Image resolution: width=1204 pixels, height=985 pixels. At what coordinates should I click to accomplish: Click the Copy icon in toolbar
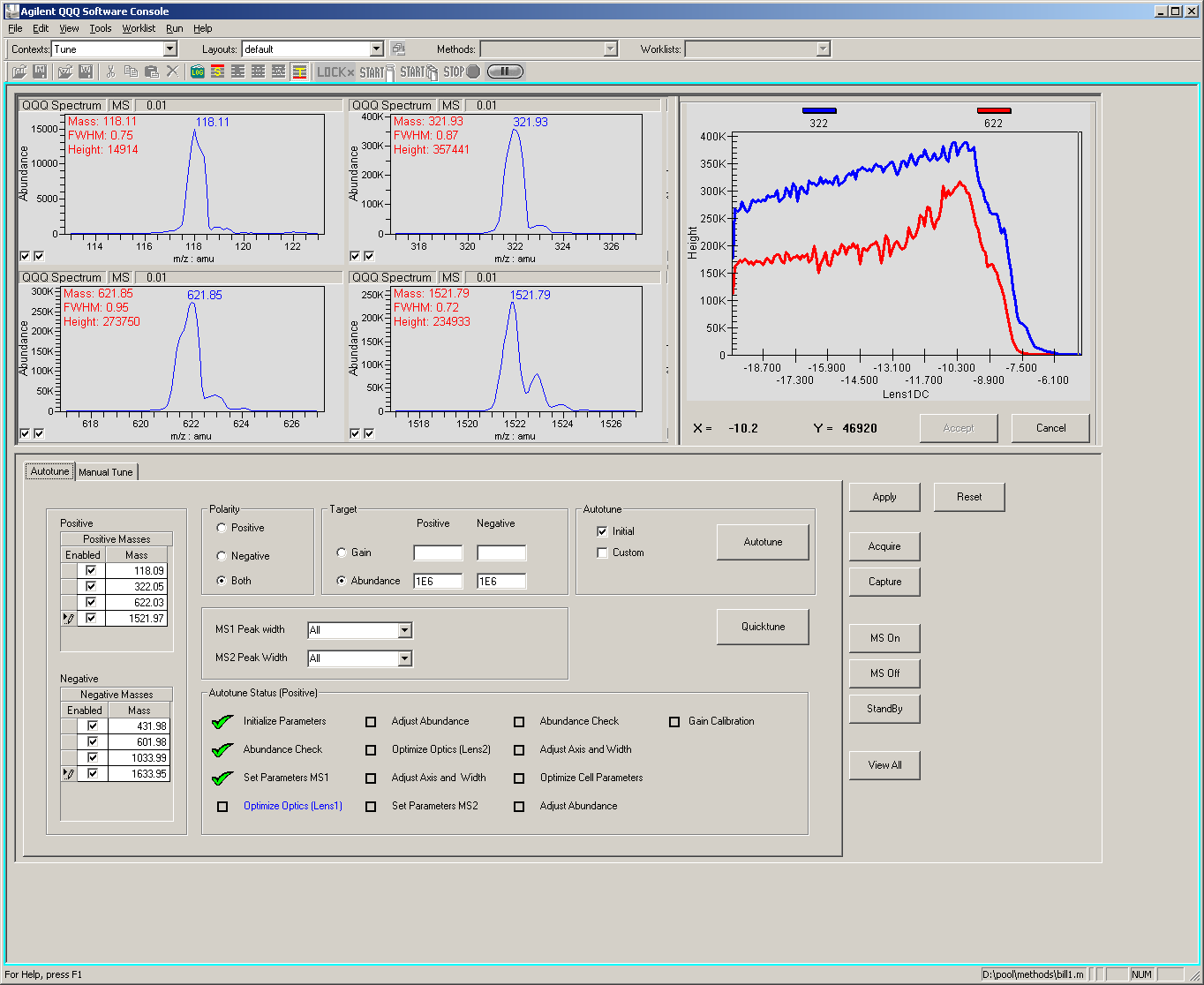coord(131,71)
